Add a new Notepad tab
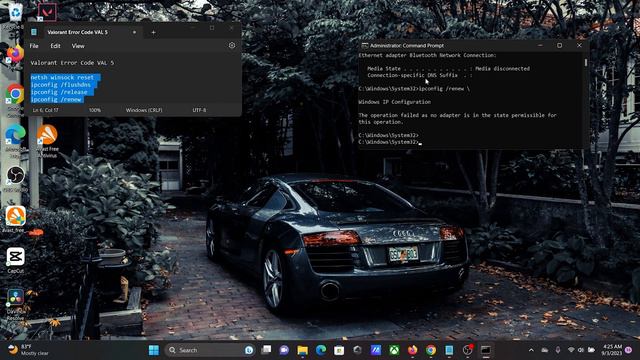This screenshot has width=640, height=360. click(153, 32)
